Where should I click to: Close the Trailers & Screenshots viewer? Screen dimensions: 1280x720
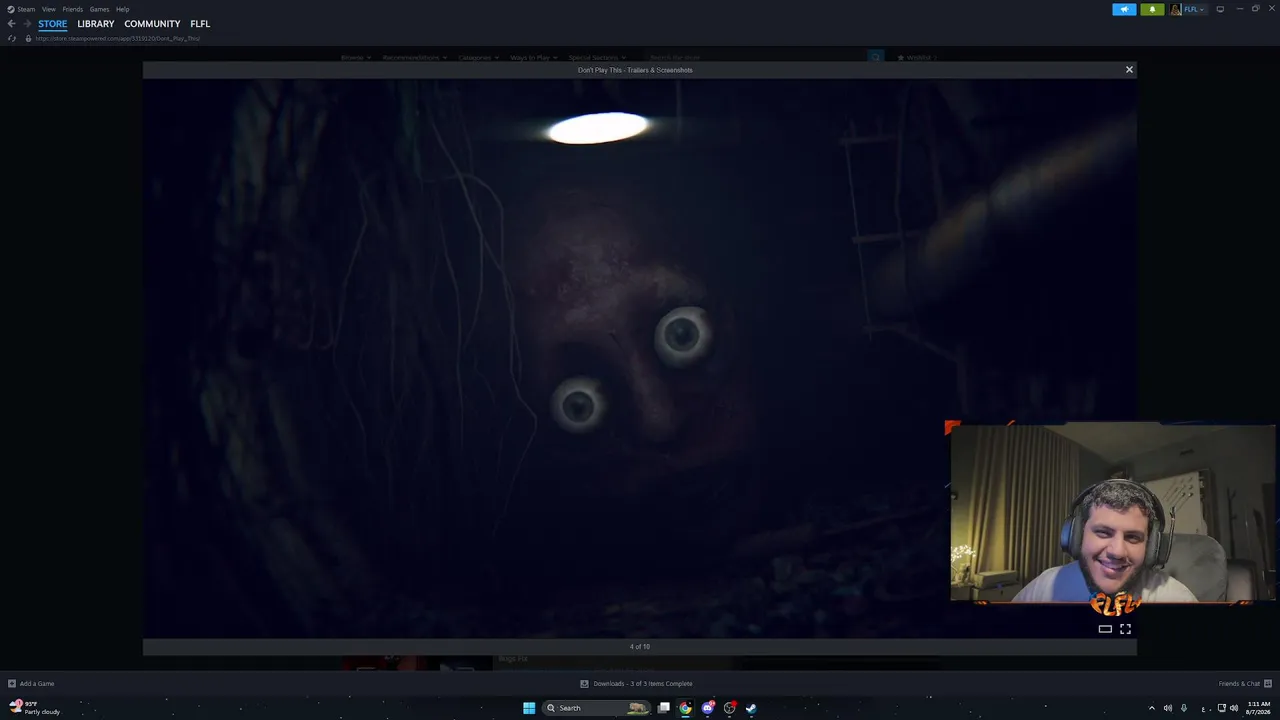point(1129,70)
